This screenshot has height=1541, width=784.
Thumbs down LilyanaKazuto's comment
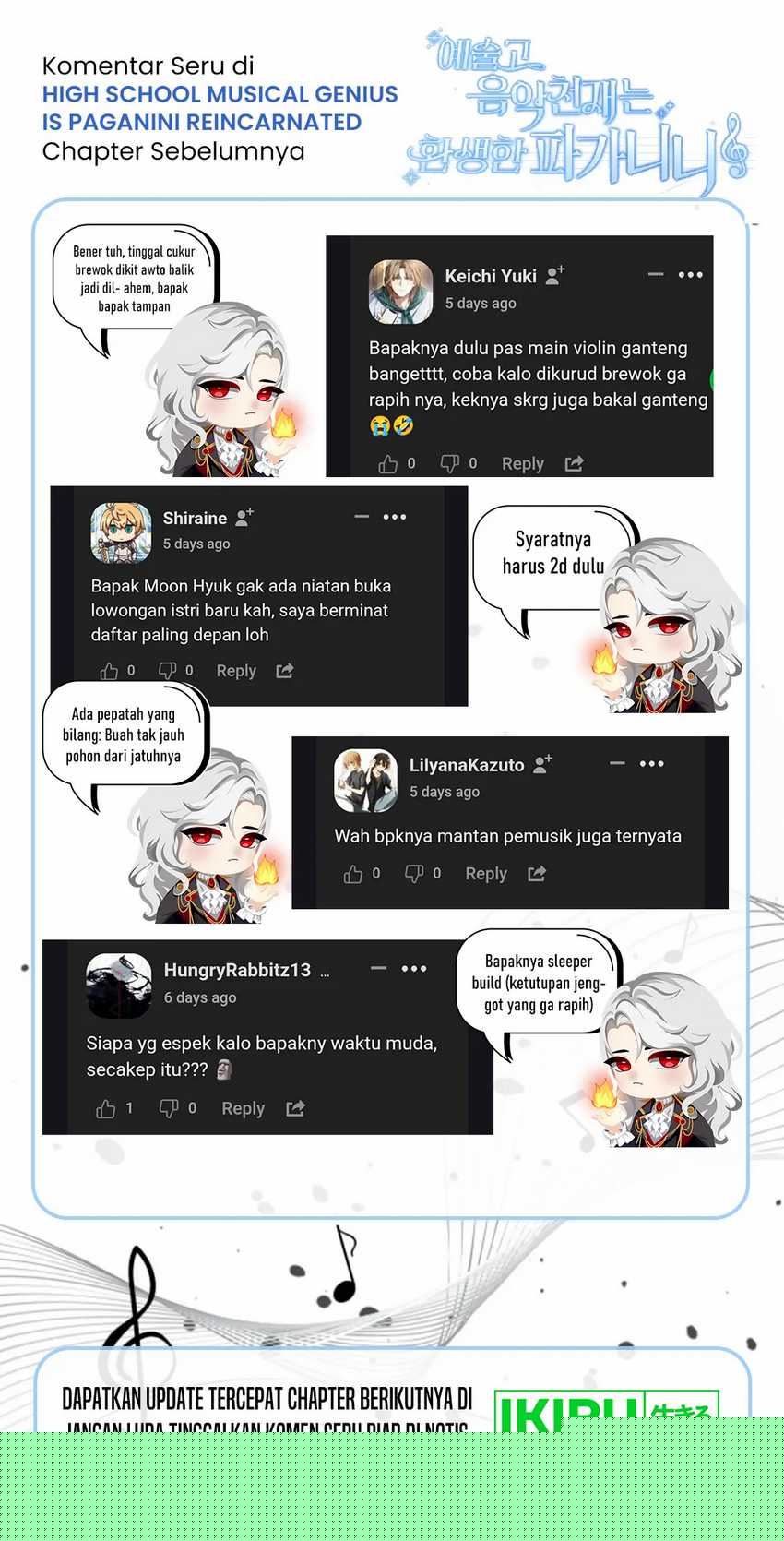[414, 873]
